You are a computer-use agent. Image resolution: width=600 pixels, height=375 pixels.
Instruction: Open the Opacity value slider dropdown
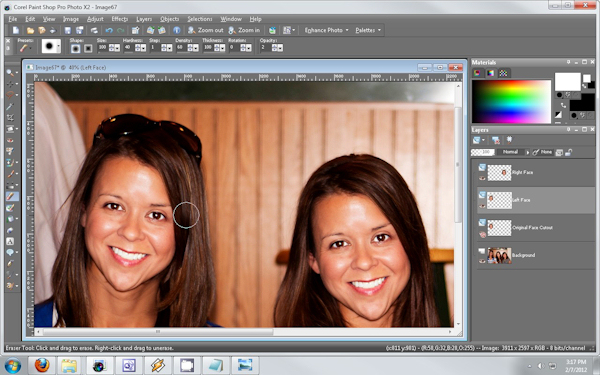pyautogui.click(x=280, y=48)
